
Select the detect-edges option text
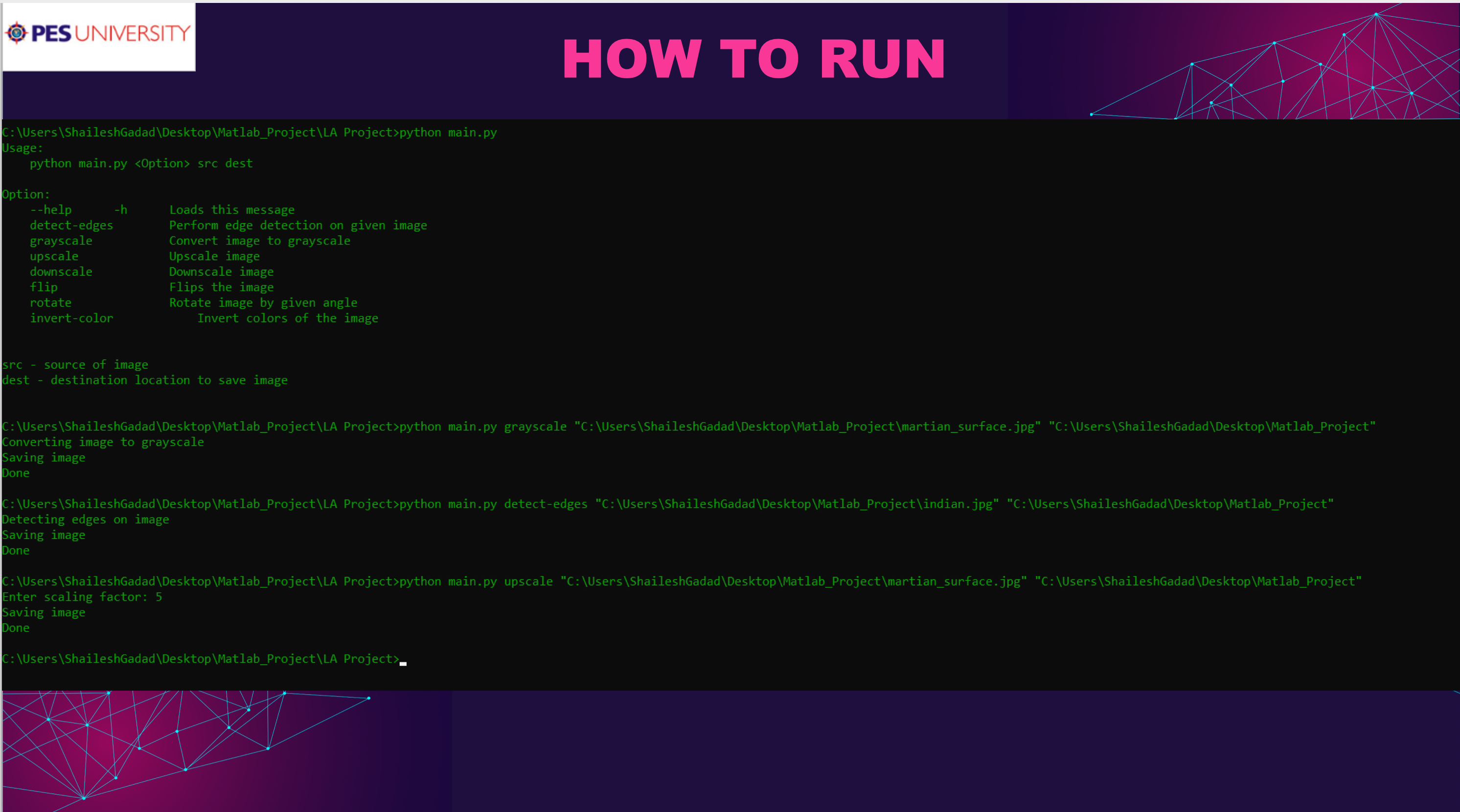pyautogui.click(x=71, y=225)
